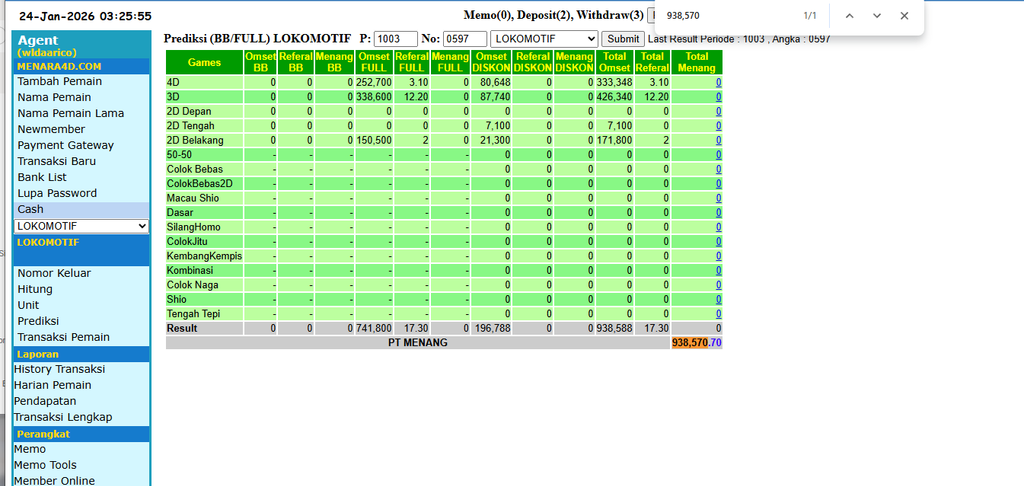
Task: Click Total Menang link for Kombinasi row
Action: 718,270
